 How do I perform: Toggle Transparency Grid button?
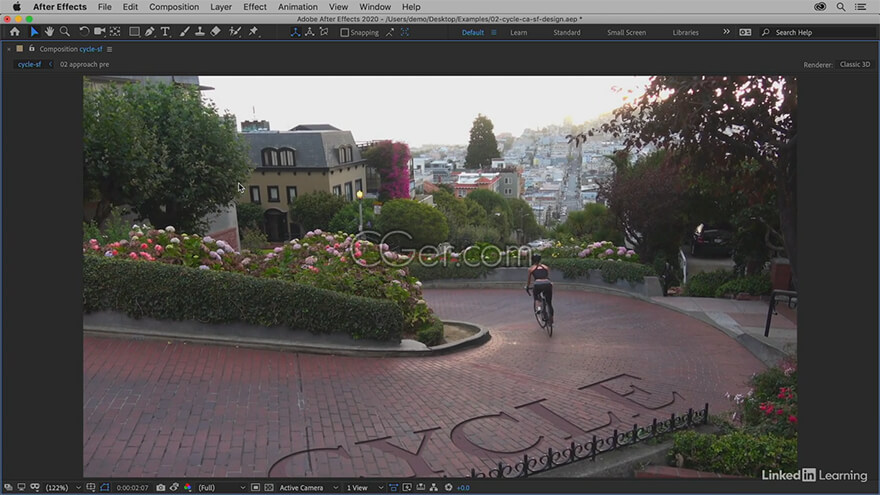pos(269,487)
